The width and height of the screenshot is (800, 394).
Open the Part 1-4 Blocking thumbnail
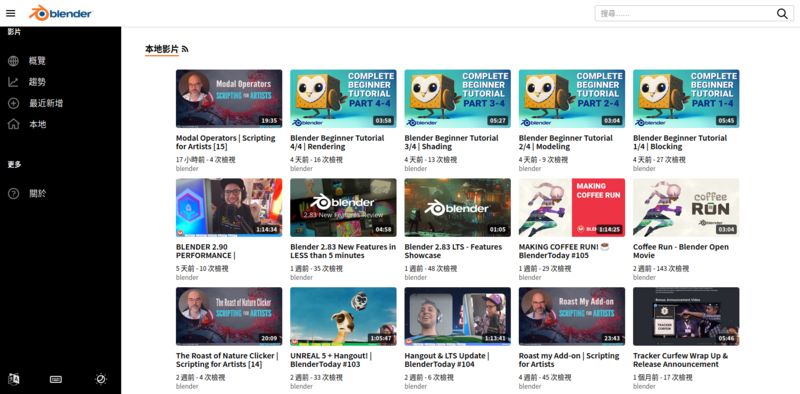[686, 98]
